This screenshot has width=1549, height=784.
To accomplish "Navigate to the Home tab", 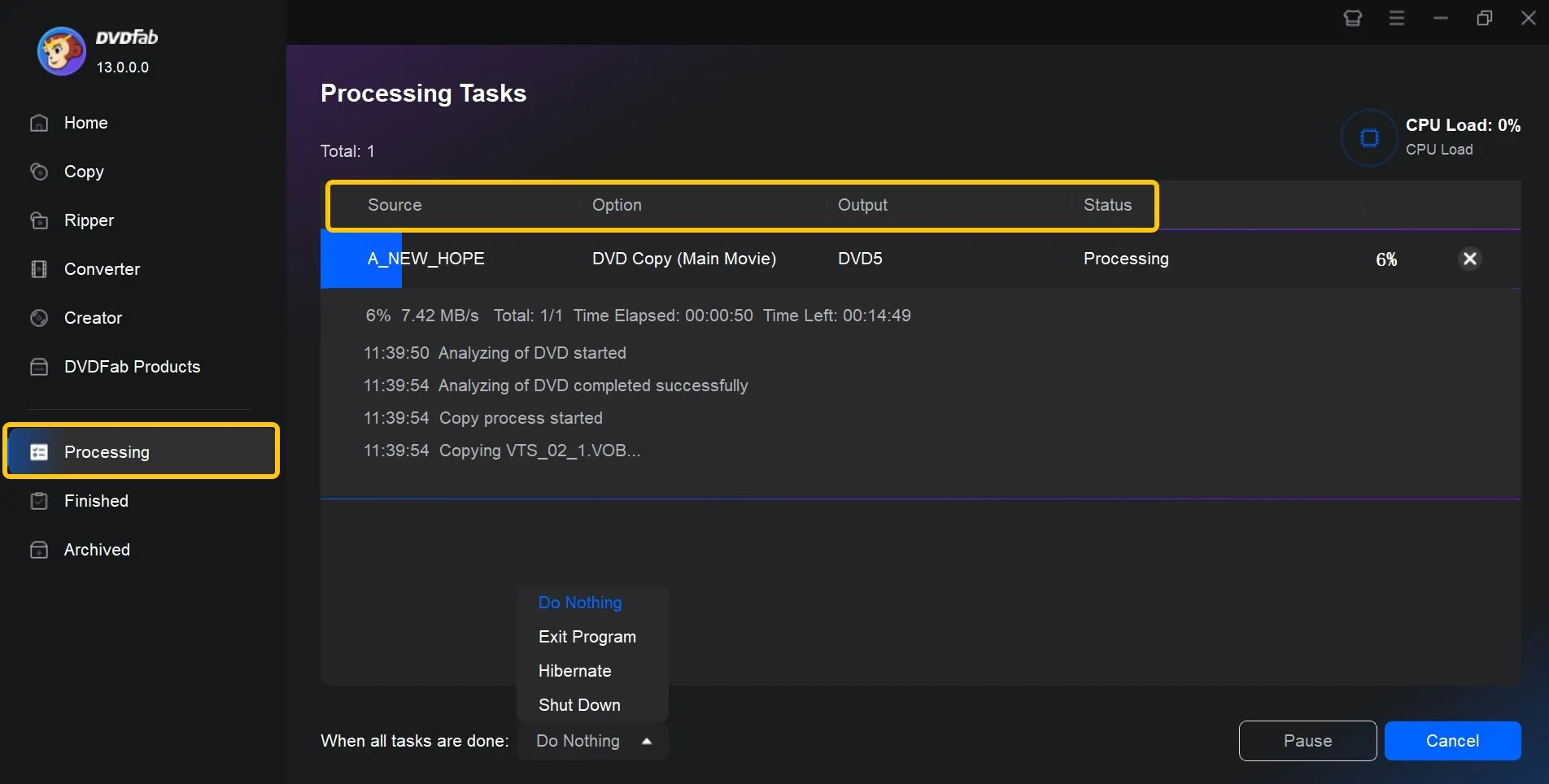I will [85, 123].
